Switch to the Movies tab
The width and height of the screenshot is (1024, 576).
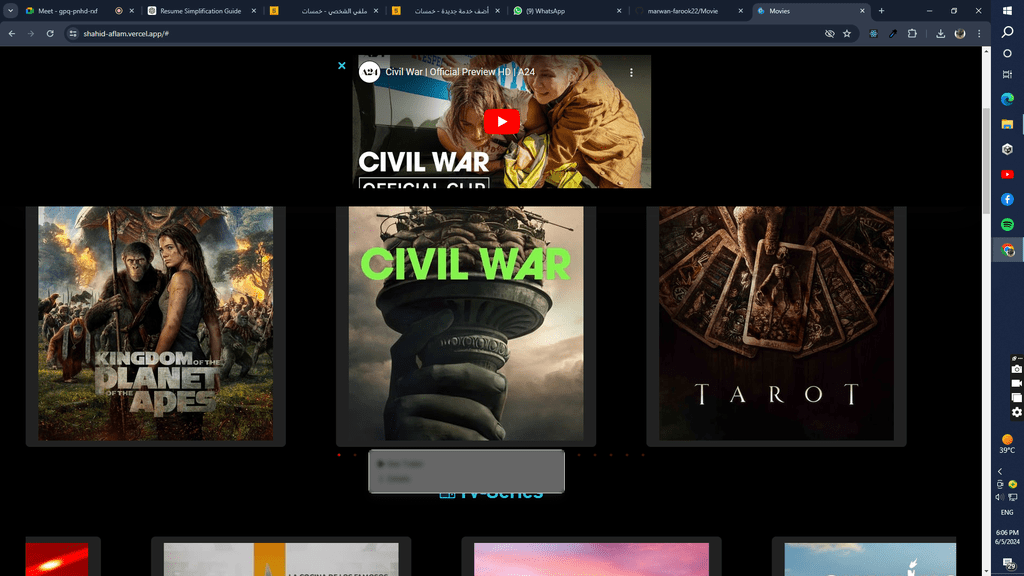(x=810, y=11)
